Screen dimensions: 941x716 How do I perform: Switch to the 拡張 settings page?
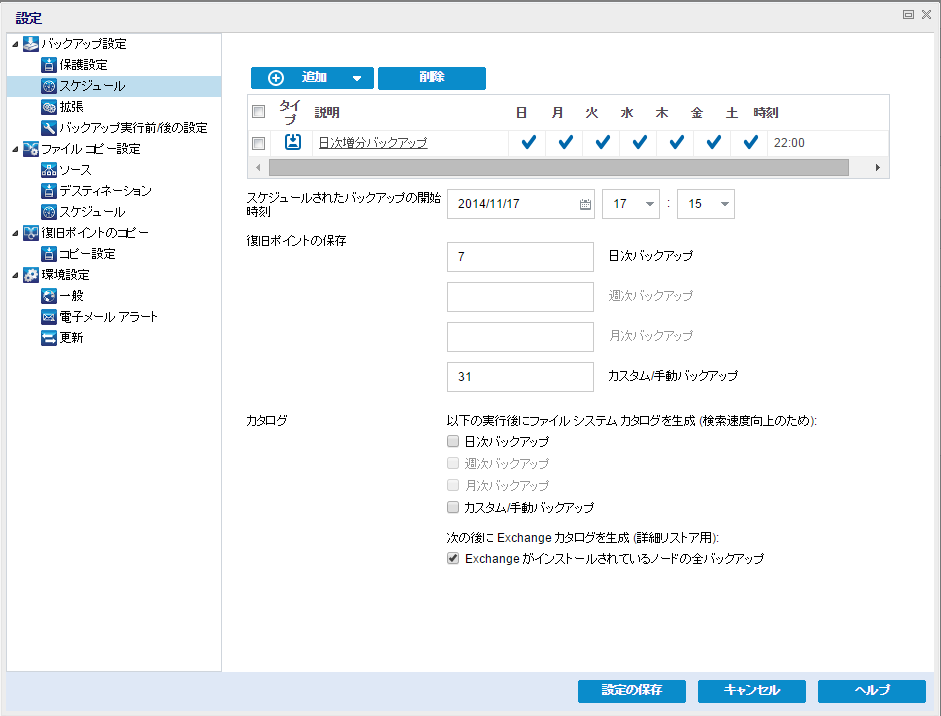coord(71,105)
